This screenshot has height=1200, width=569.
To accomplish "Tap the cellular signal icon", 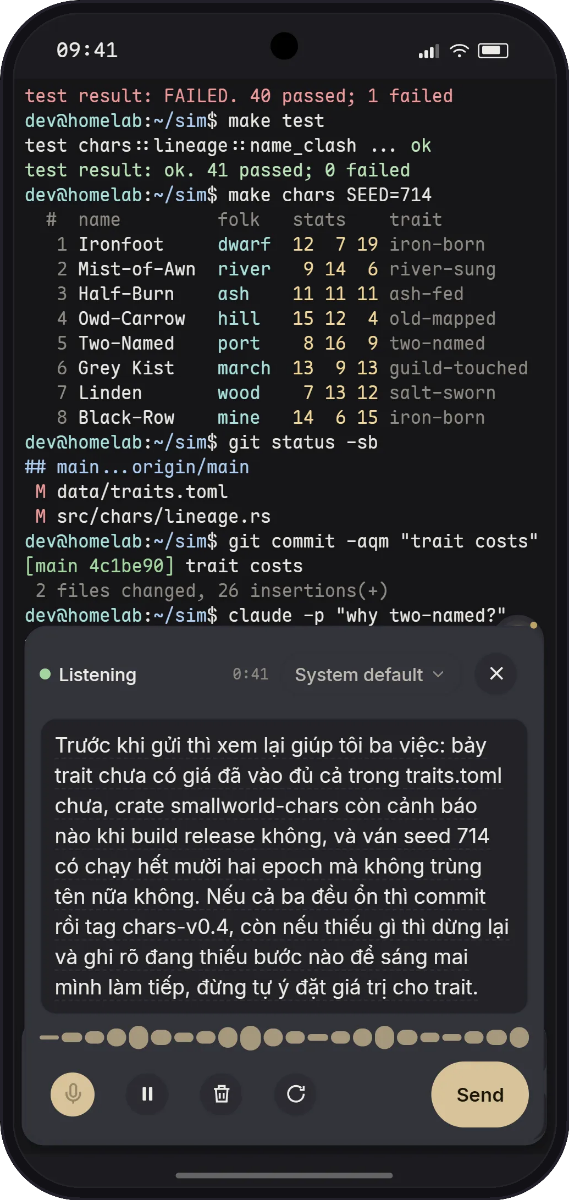I will pos(429,51).
